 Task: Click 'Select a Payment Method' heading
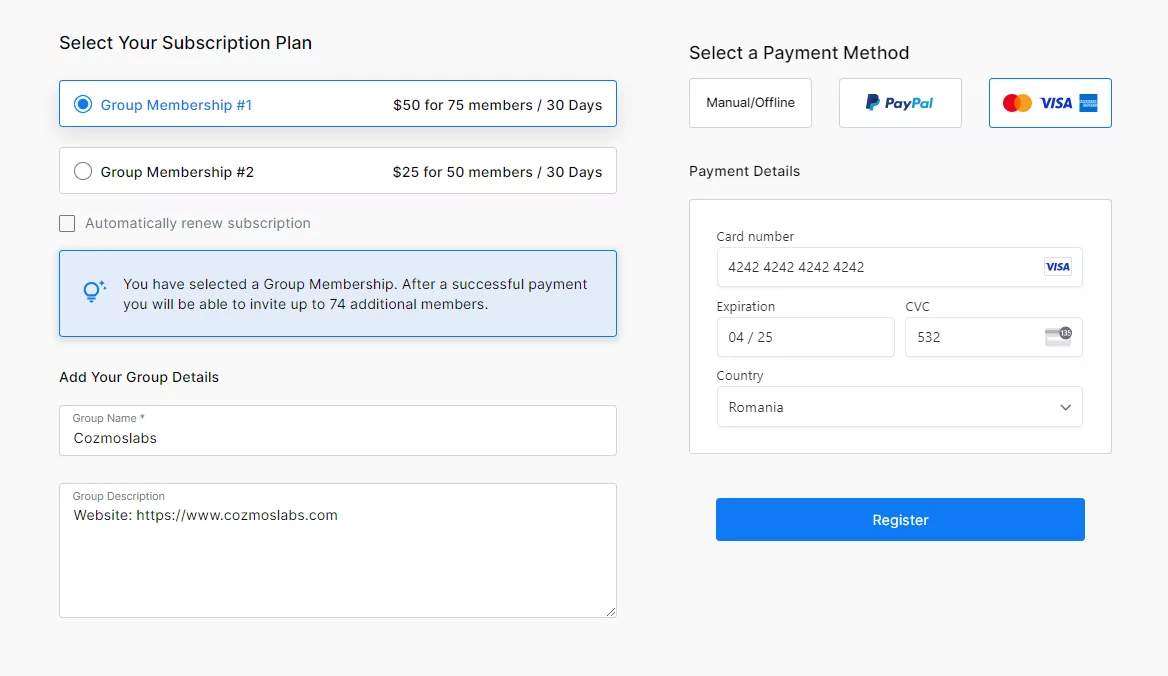tap(799, 53)
